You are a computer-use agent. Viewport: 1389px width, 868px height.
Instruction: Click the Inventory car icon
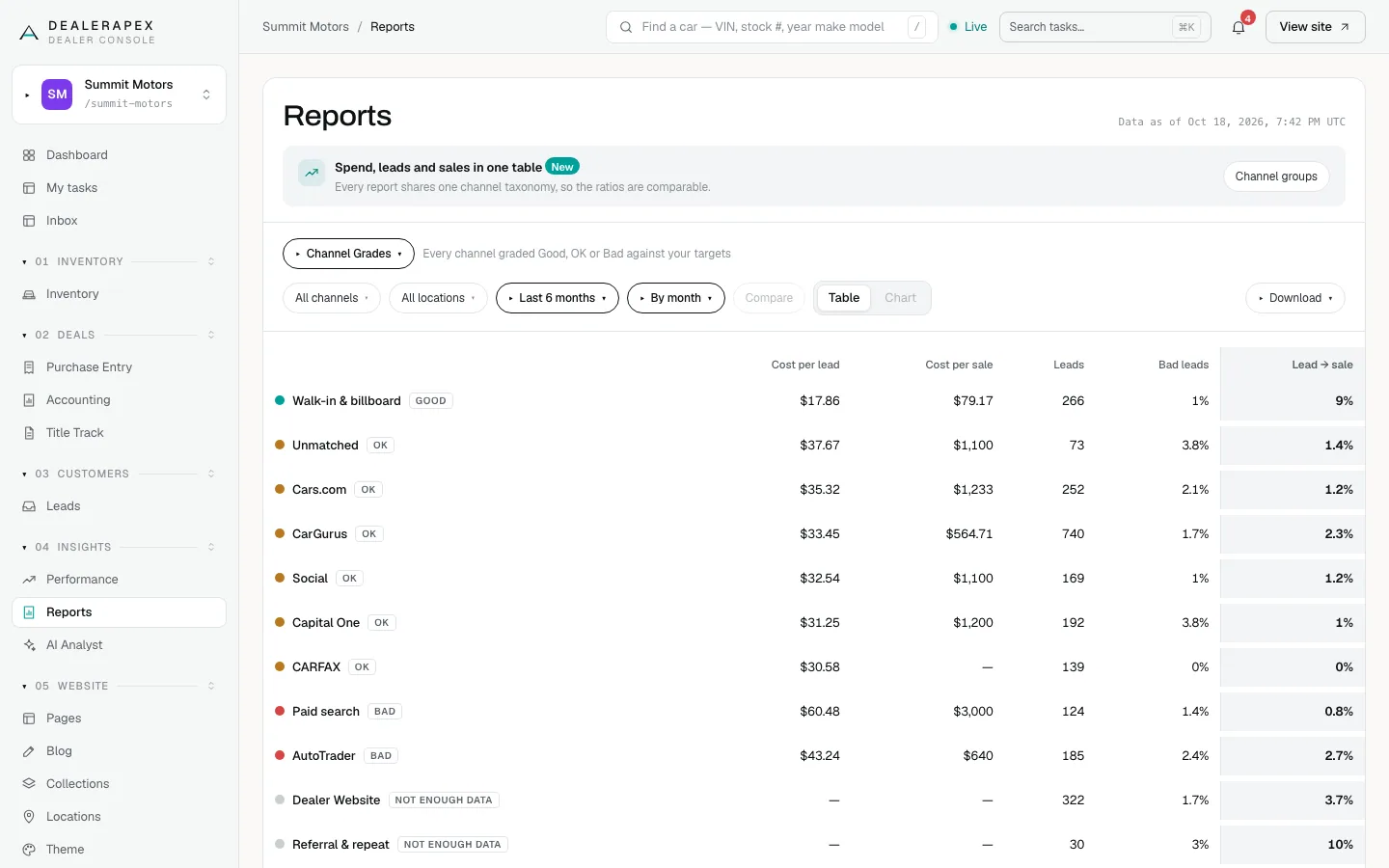point(29,294)
